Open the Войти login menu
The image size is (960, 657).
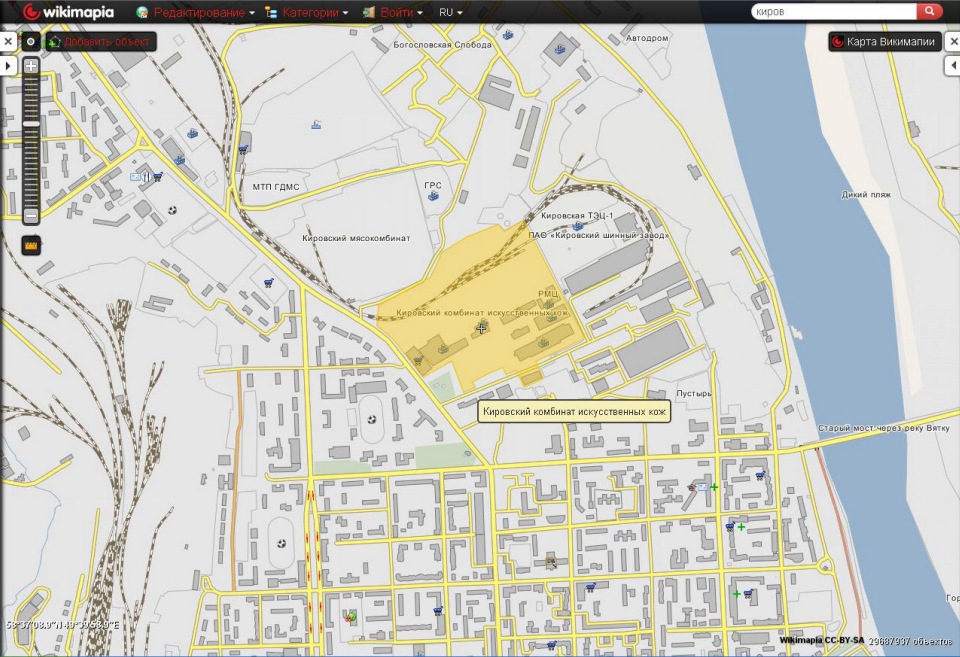tap(393, 13)
